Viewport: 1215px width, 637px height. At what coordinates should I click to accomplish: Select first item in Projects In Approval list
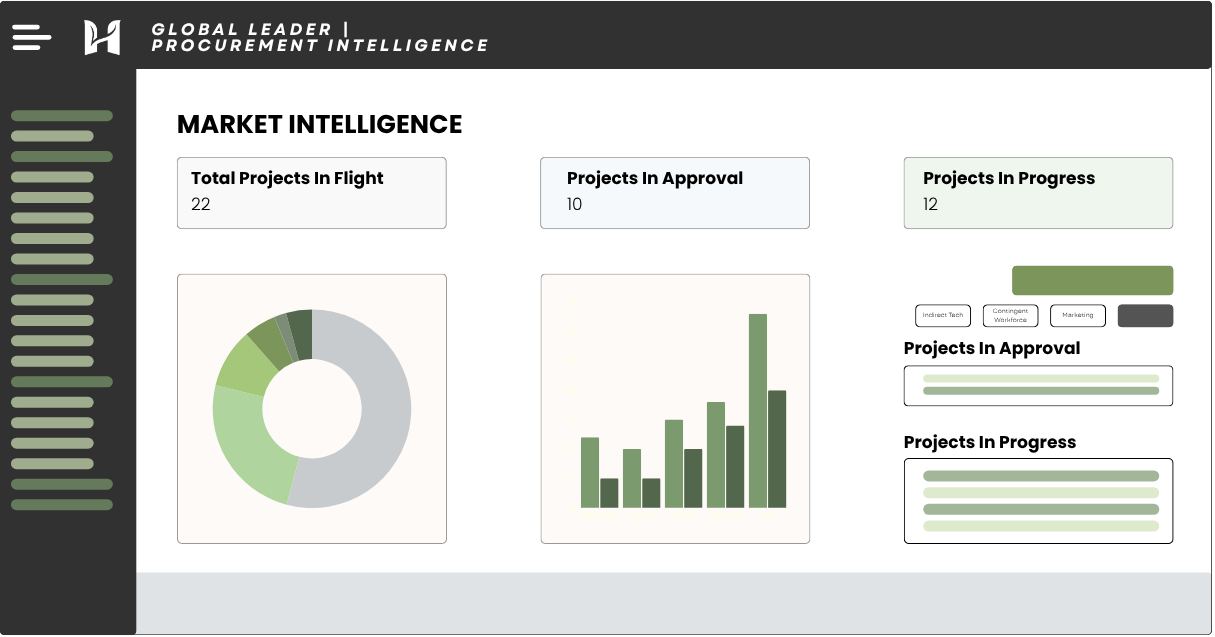(x=1040, y=378)
